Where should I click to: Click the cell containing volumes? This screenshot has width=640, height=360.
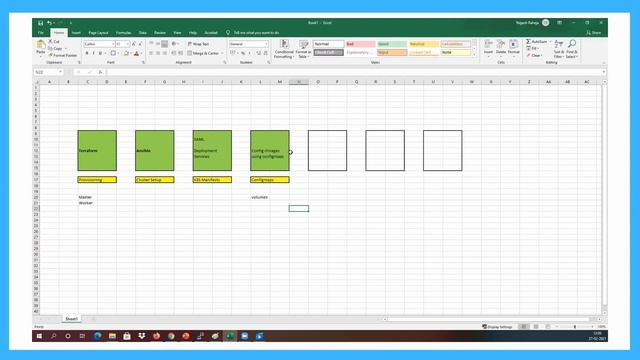click(260, 197)
